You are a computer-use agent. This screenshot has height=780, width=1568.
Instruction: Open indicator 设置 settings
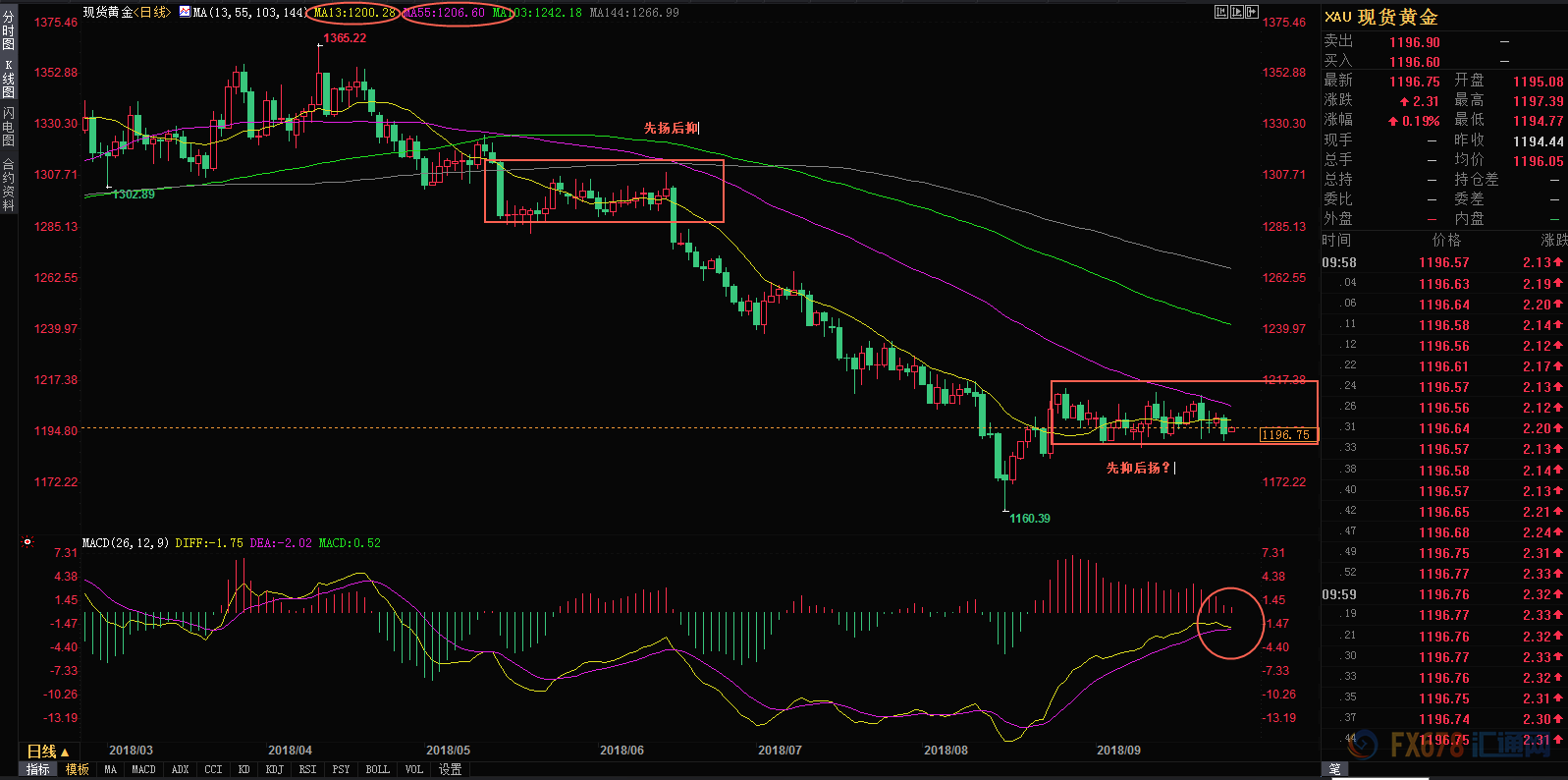point(450,769)
